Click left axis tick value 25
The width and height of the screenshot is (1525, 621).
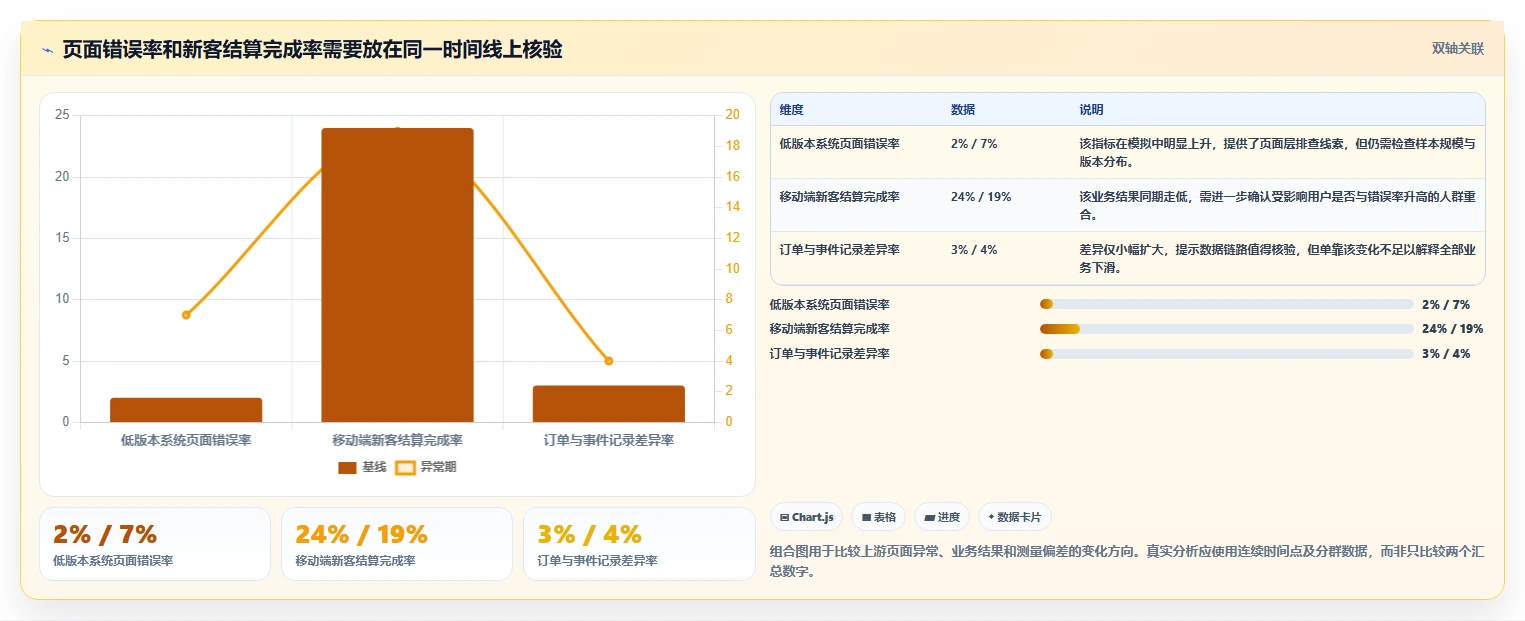pyautogui.click(x=62, y=115)
